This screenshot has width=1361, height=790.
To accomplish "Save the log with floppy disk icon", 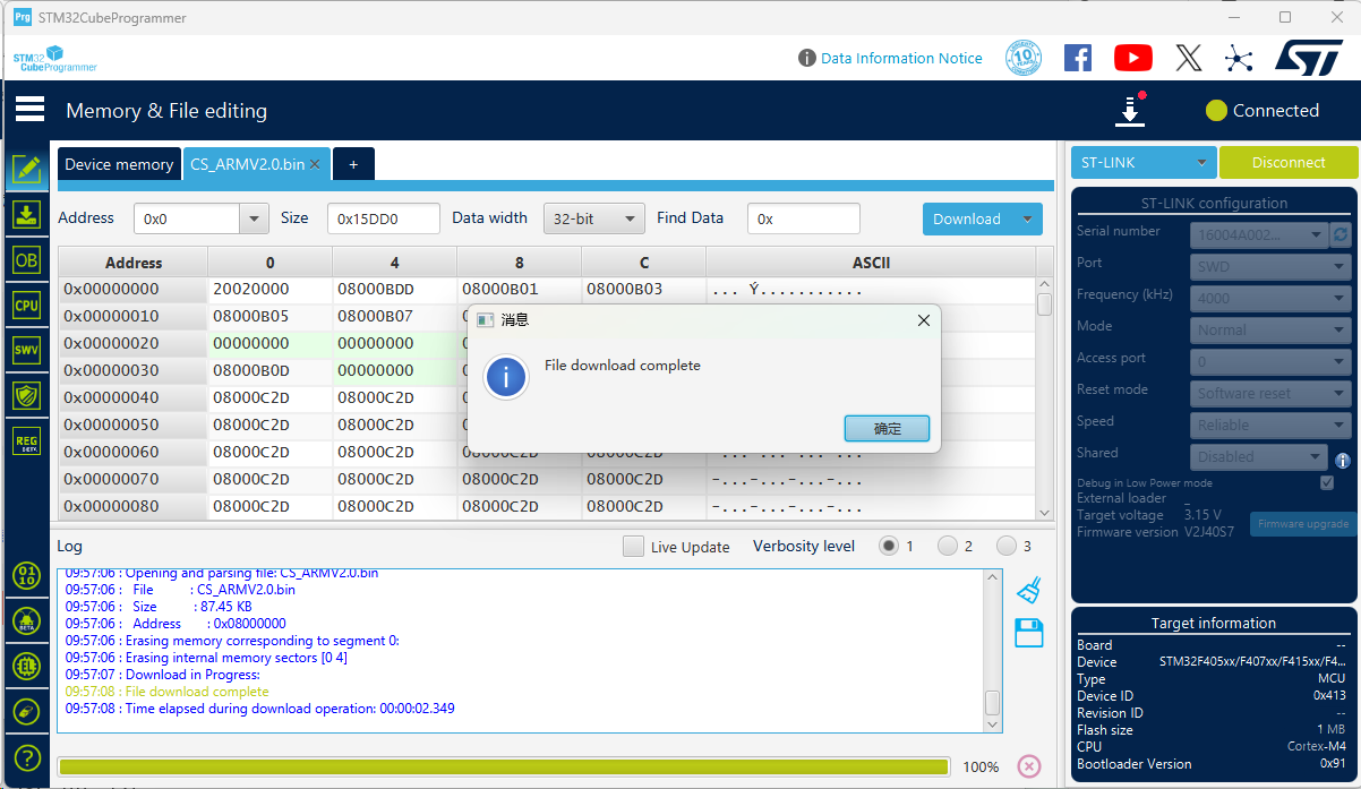I will coord(1029,632).
